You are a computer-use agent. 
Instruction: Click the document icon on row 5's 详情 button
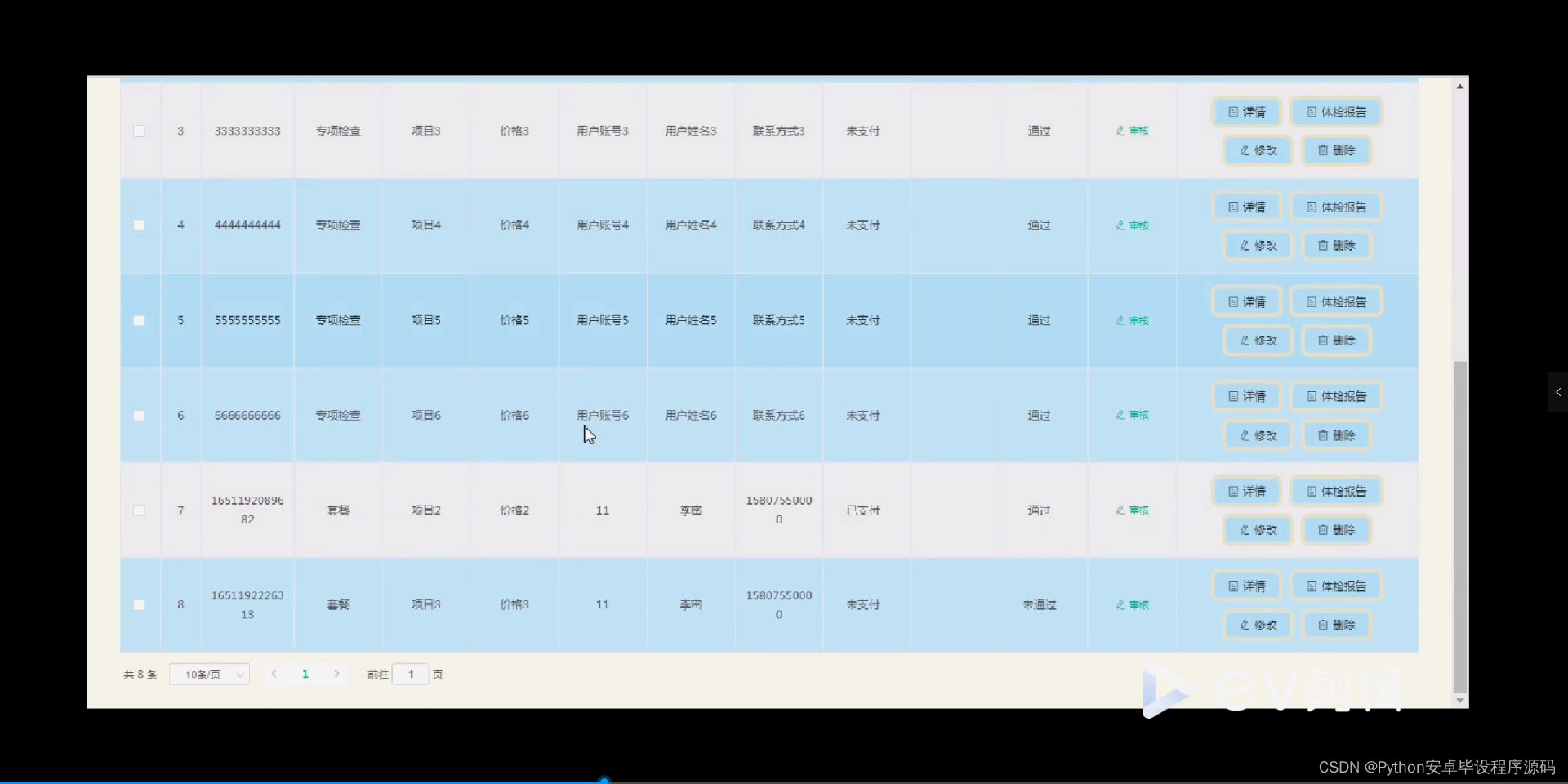click(x=1233, y=301)
